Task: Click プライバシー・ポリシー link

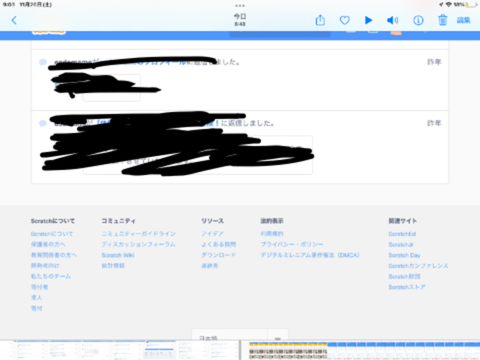Action: click(292, 244)
